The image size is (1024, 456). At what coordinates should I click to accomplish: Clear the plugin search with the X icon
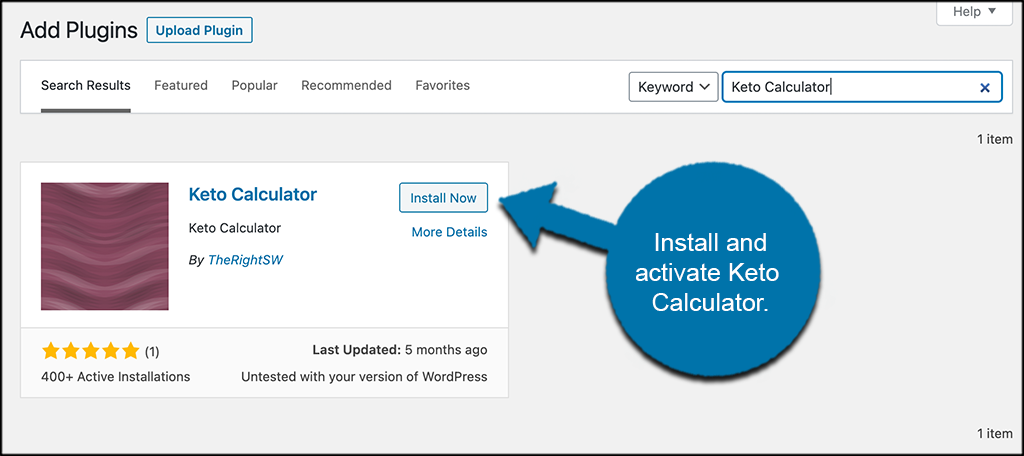(985, 88)
